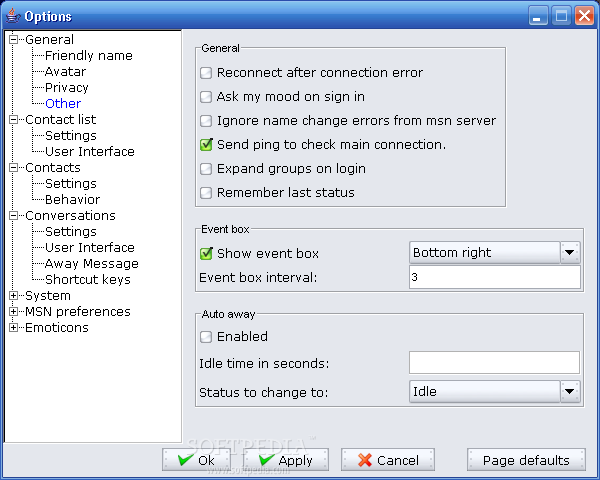The height and width of the screenshot is (480, 600).
Task: Uncheck Send ping to check main connection
Action: pyautogui.click(x=206, y=145)
